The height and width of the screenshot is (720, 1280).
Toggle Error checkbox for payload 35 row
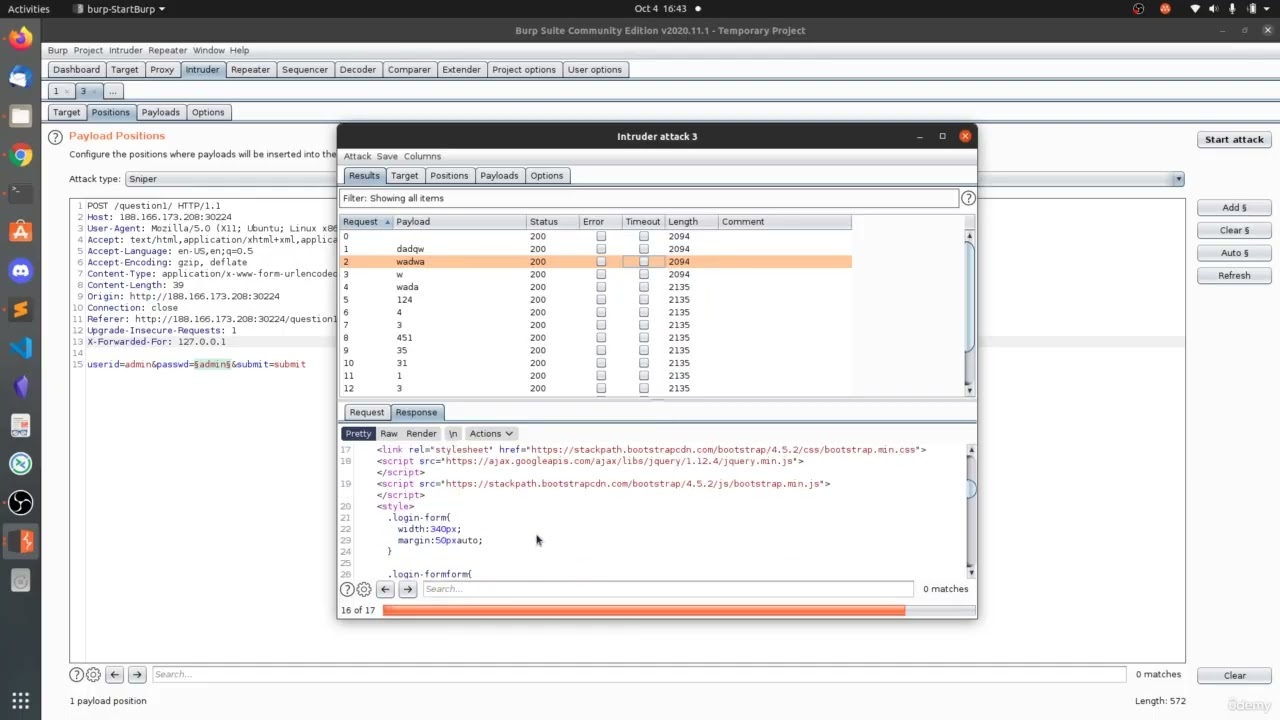pyautogui.click(x=601, y=351)
